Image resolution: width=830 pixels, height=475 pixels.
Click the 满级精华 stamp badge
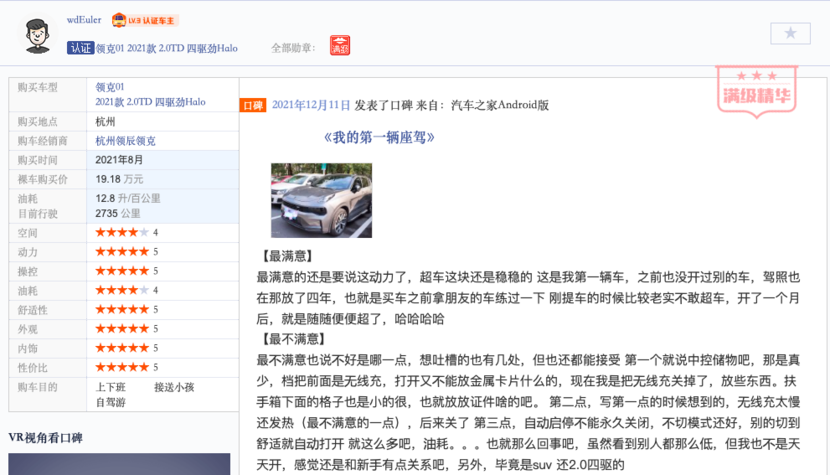pos(756,91)
